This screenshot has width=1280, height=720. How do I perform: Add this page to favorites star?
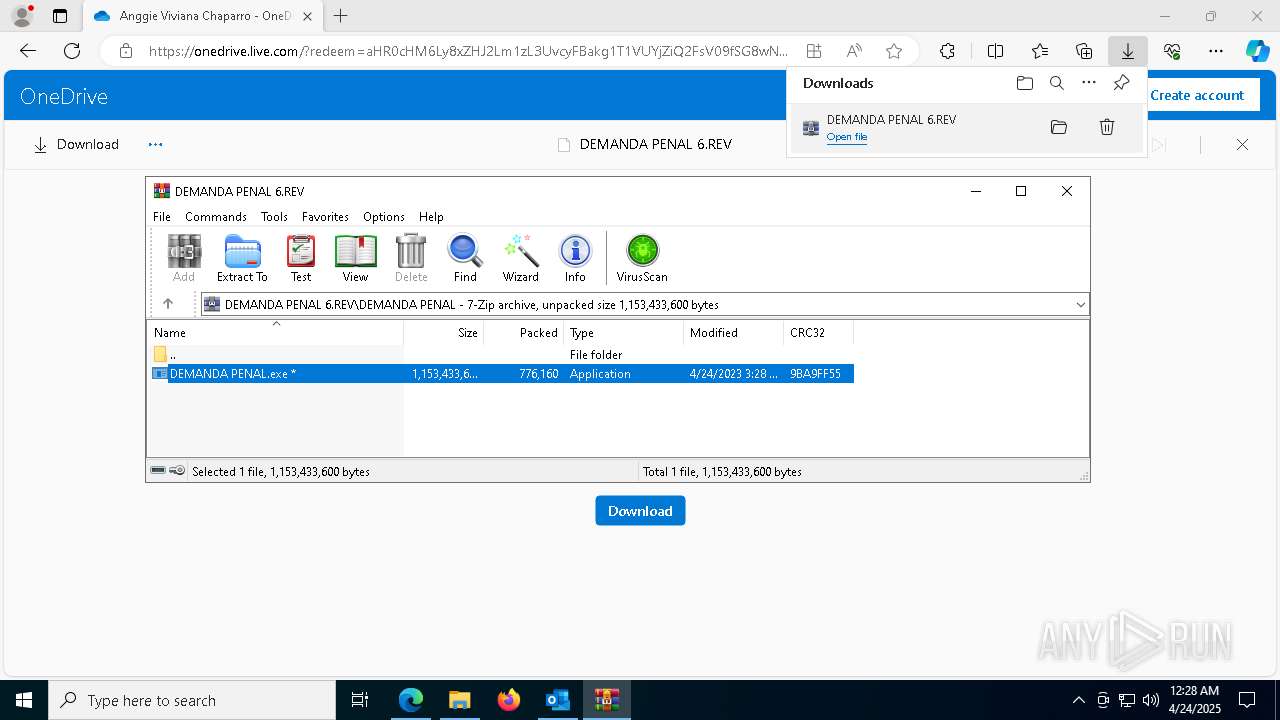(894, 51)
